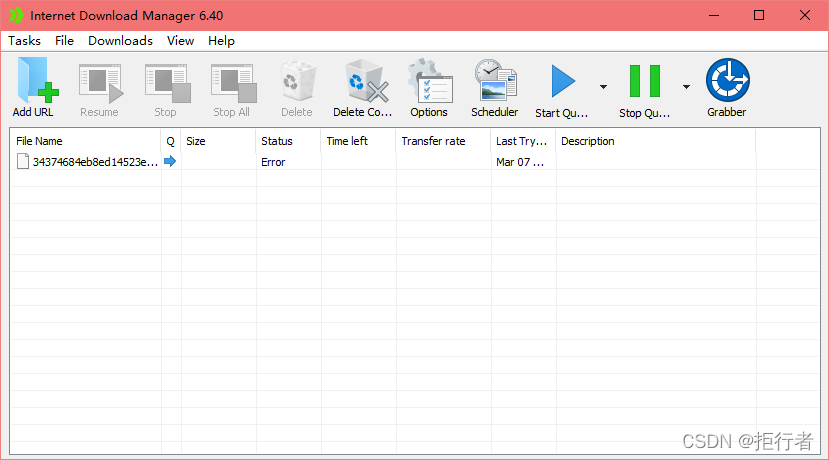Click the Error status cell
The image size is (829, 460).
pyautogui.click(x=273, y=162)
